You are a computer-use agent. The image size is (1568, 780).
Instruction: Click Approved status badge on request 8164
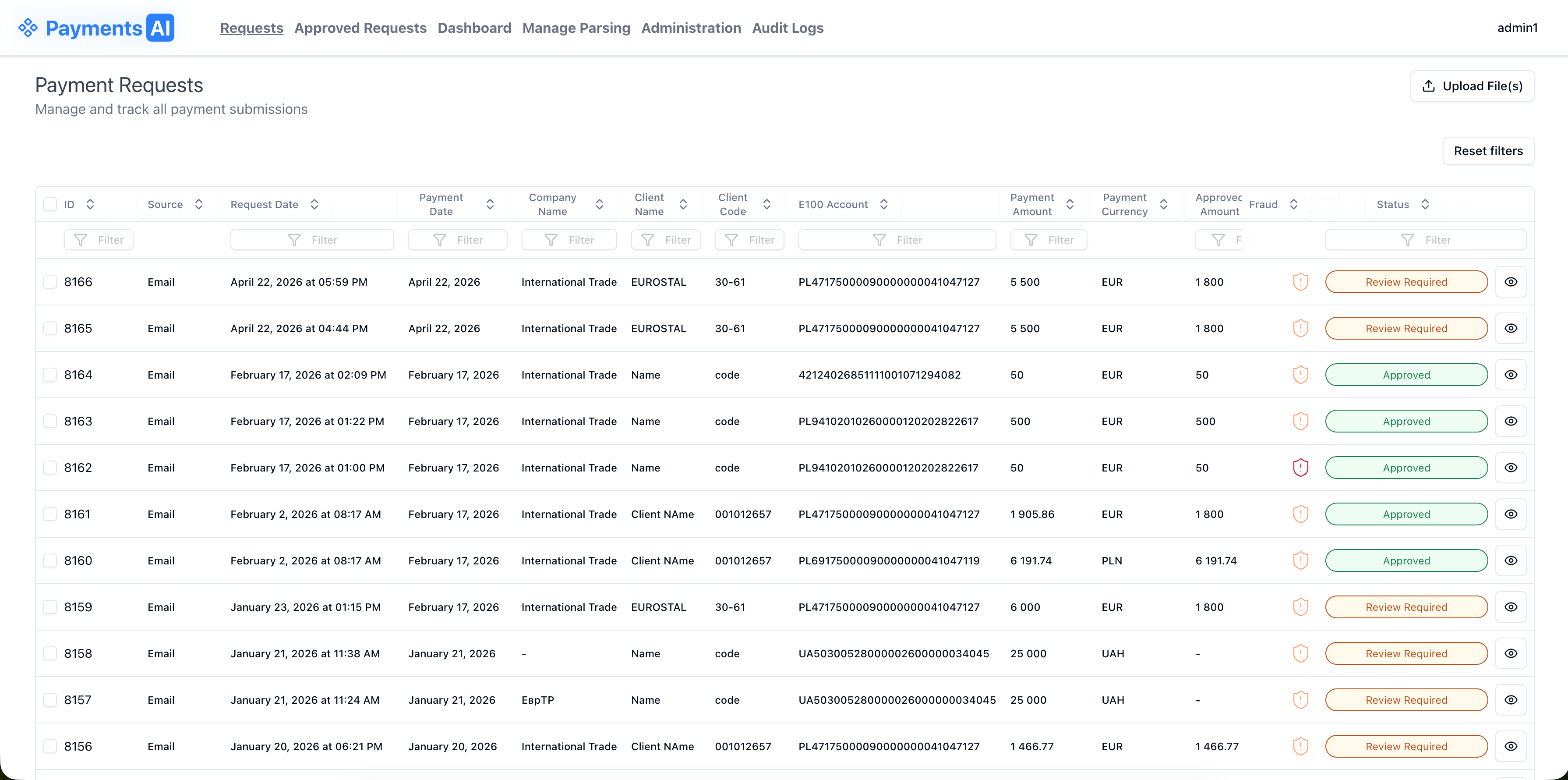click(1406, 375)
